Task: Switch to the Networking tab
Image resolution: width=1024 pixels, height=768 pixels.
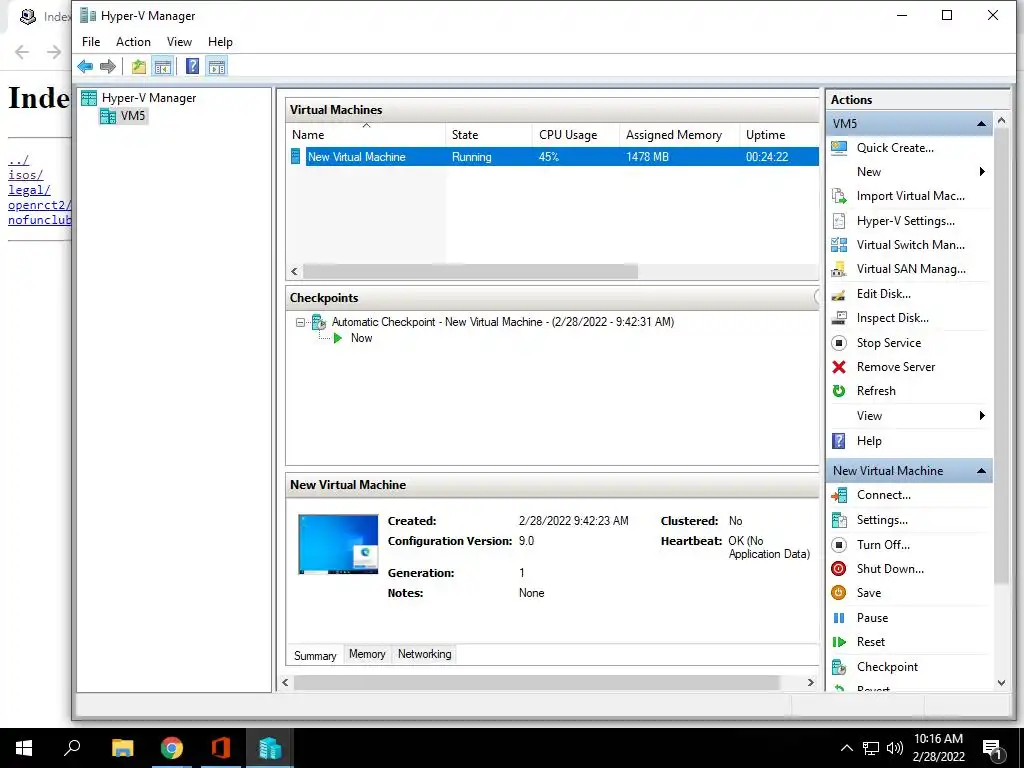Action: 424,654
